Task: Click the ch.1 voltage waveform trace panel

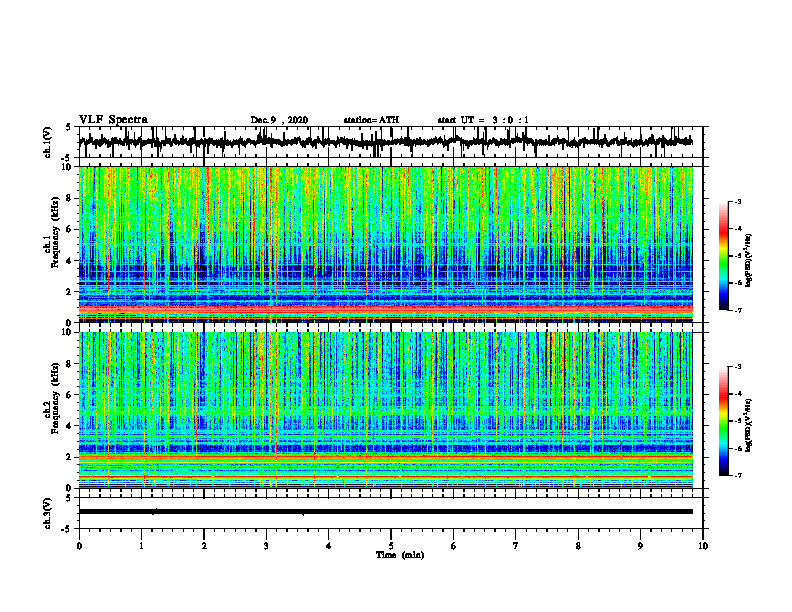Action: (x=391, y=142)
